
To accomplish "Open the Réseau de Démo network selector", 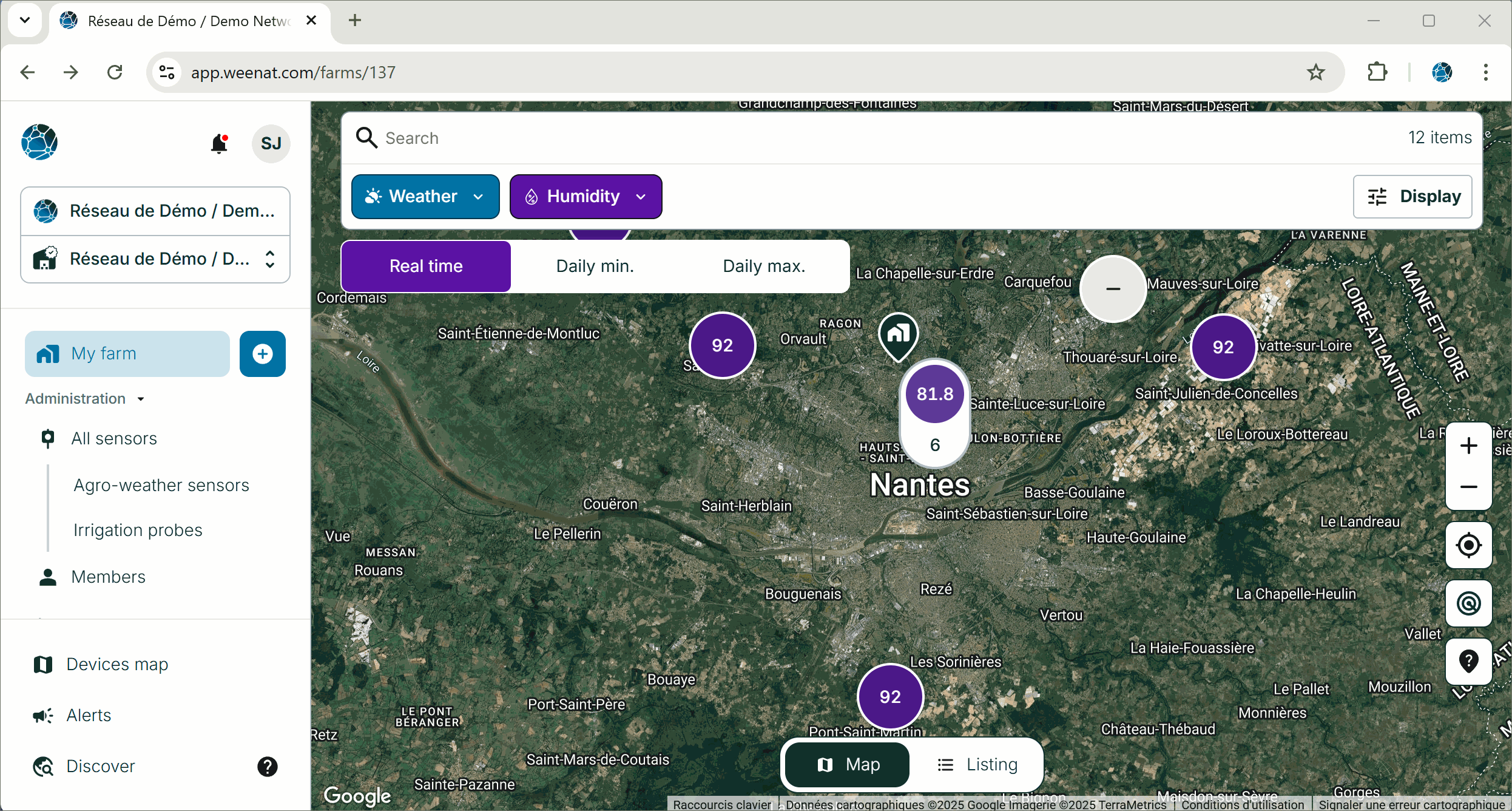I will click(x=155, y=211).
